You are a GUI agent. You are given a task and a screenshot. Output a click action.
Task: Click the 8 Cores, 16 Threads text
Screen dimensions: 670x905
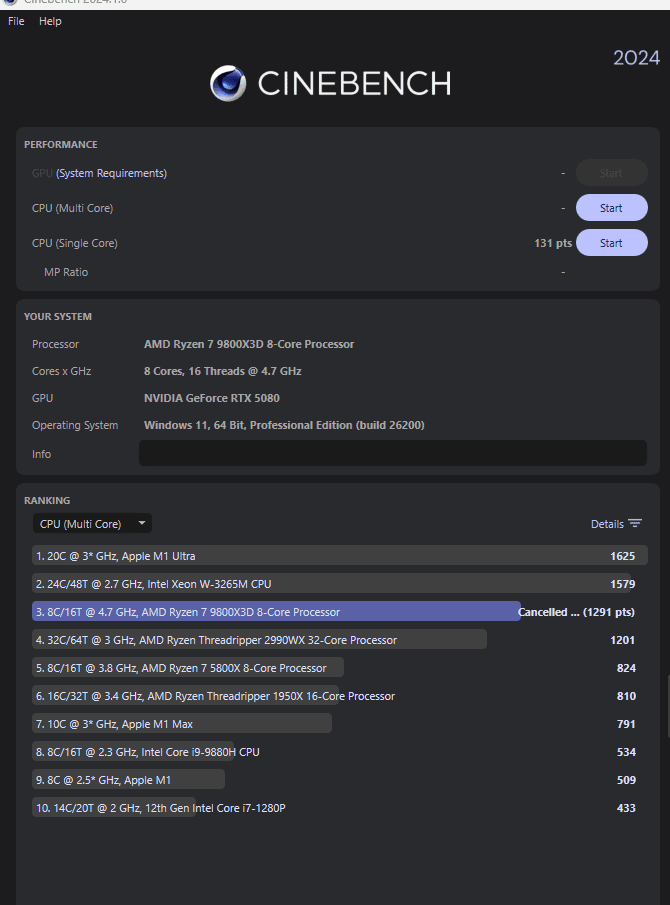[223, 371]
